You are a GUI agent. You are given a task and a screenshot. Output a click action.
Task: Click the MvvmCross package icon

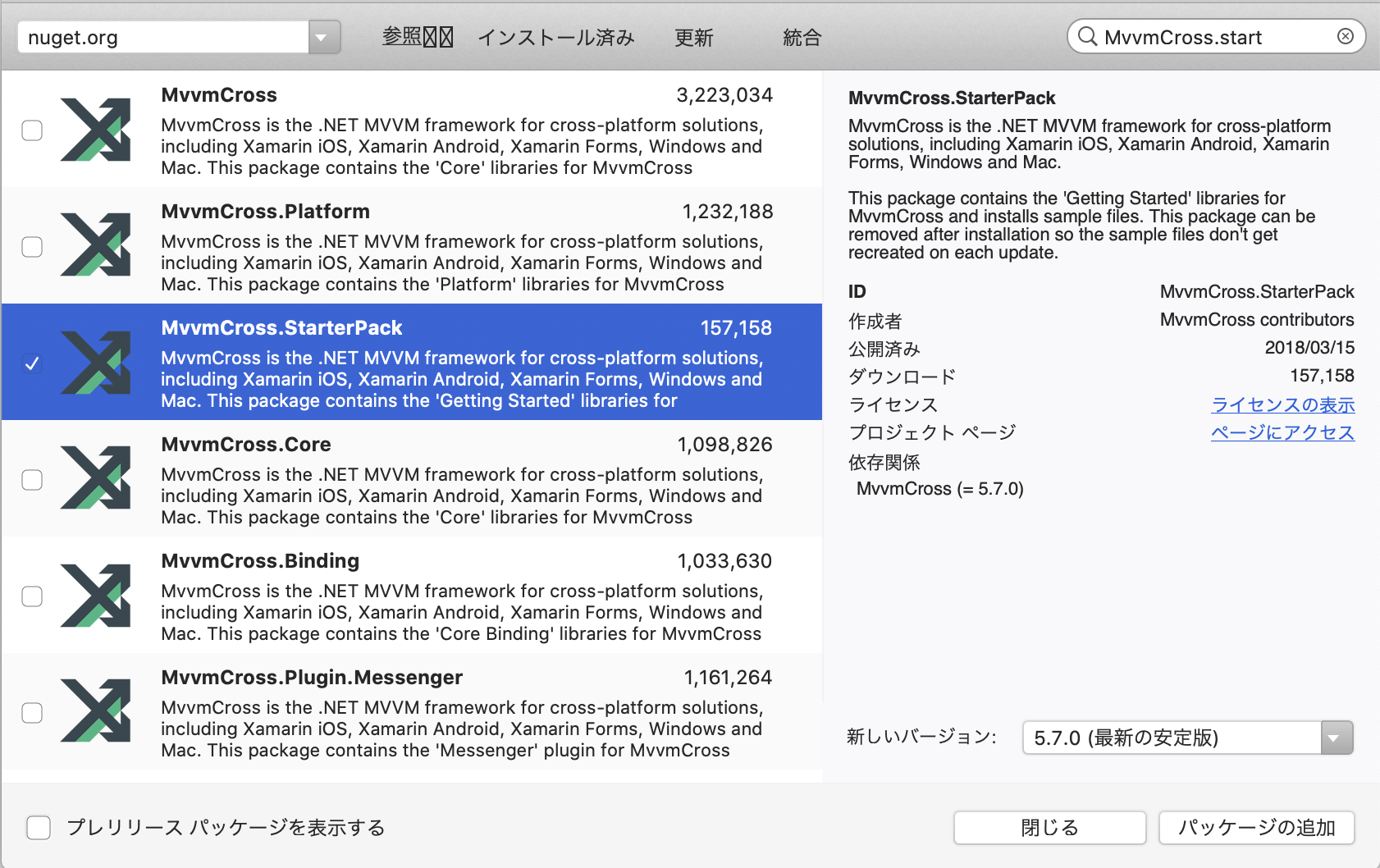95,130
